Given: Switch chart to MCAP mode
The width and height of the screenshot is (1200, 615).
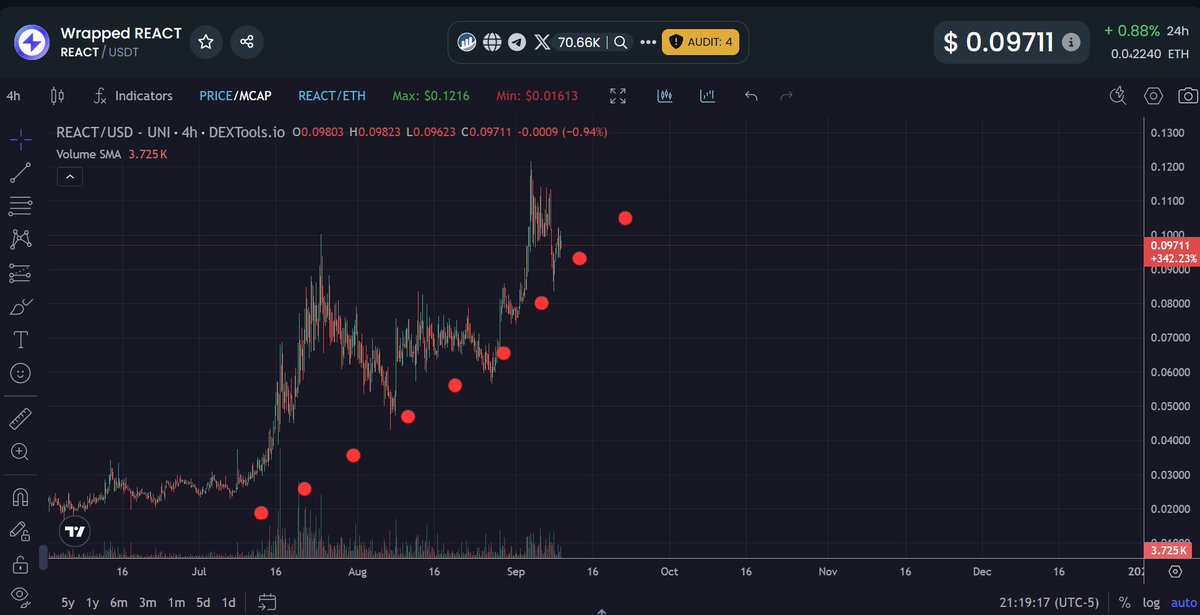Looking at the screenshot, I should (x=254, y=96).
